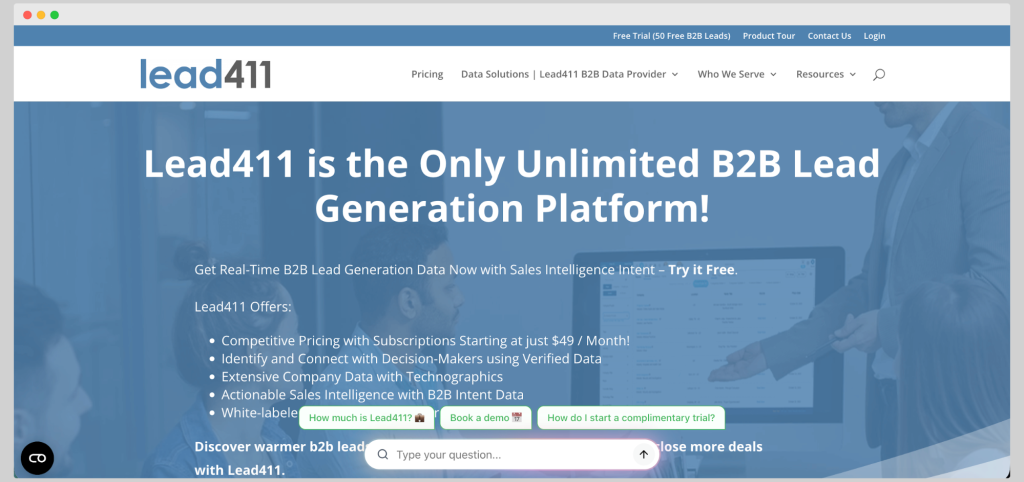Open the Contact Us link
Screen dimensions: 1024x482
829,36
